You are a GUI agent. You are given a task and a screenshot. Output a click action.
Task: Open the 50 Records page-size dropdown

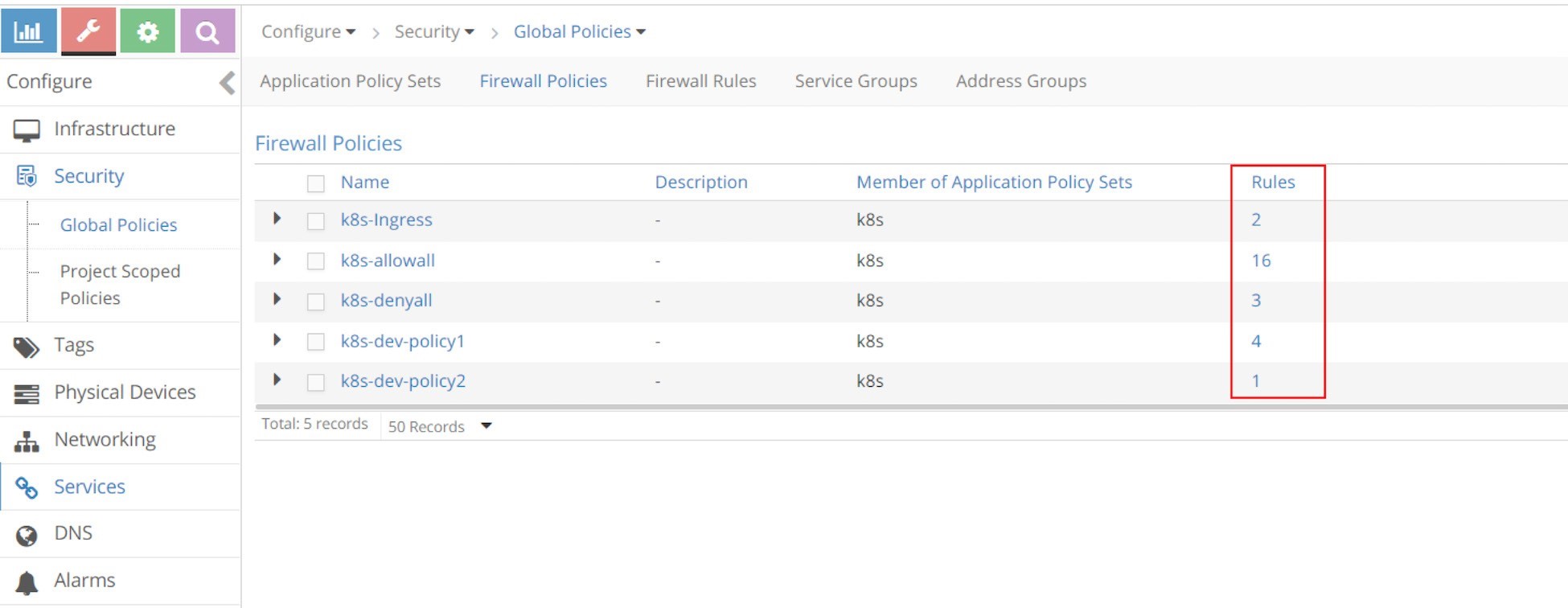coord(440,426)
